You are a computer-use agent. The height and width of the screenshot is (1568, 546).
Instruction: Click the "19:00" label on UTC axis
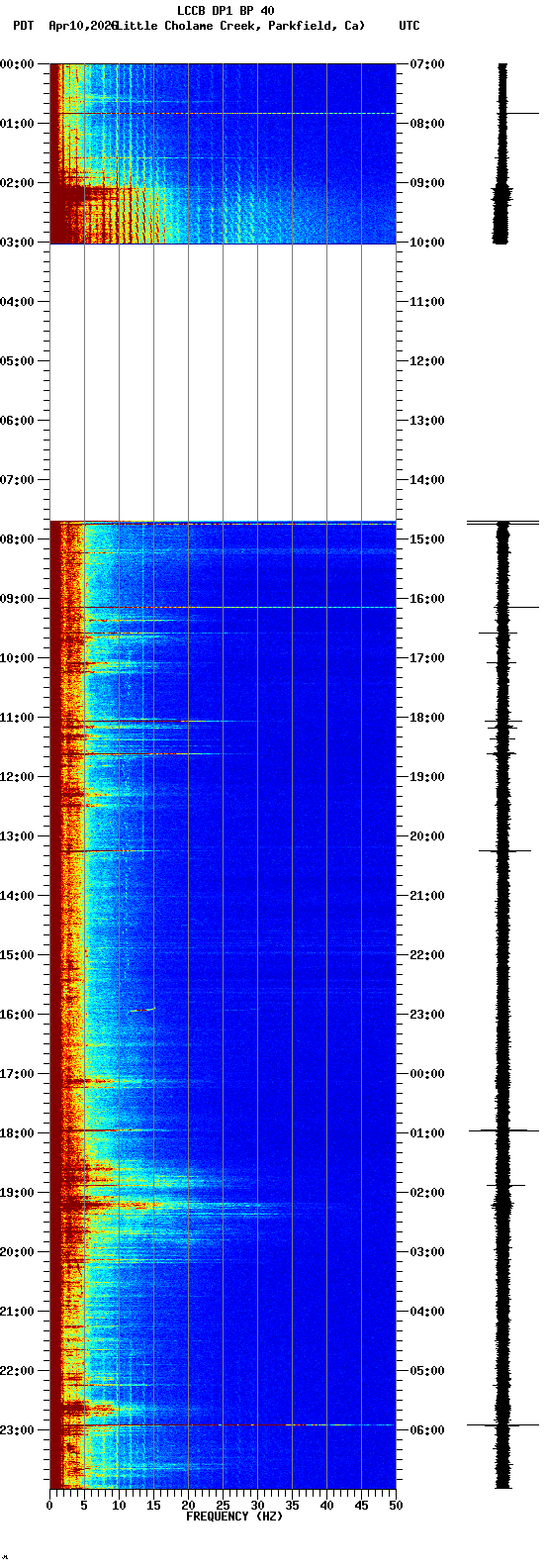[427, 777]
